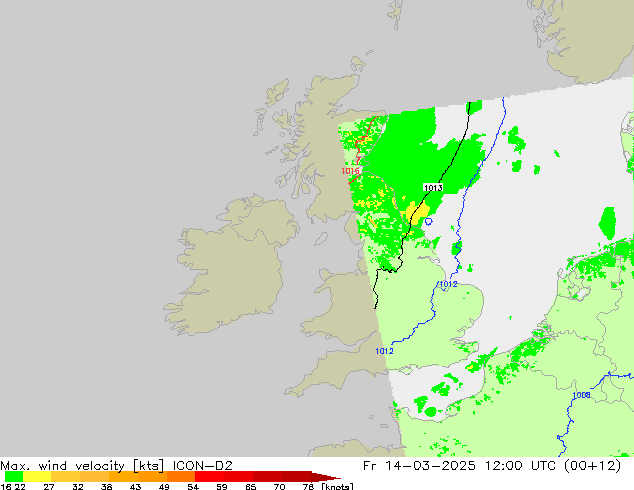The image size is (634, 490).
Task: Select the red 1015 isobar label
Action: click(x=350, y=171)
